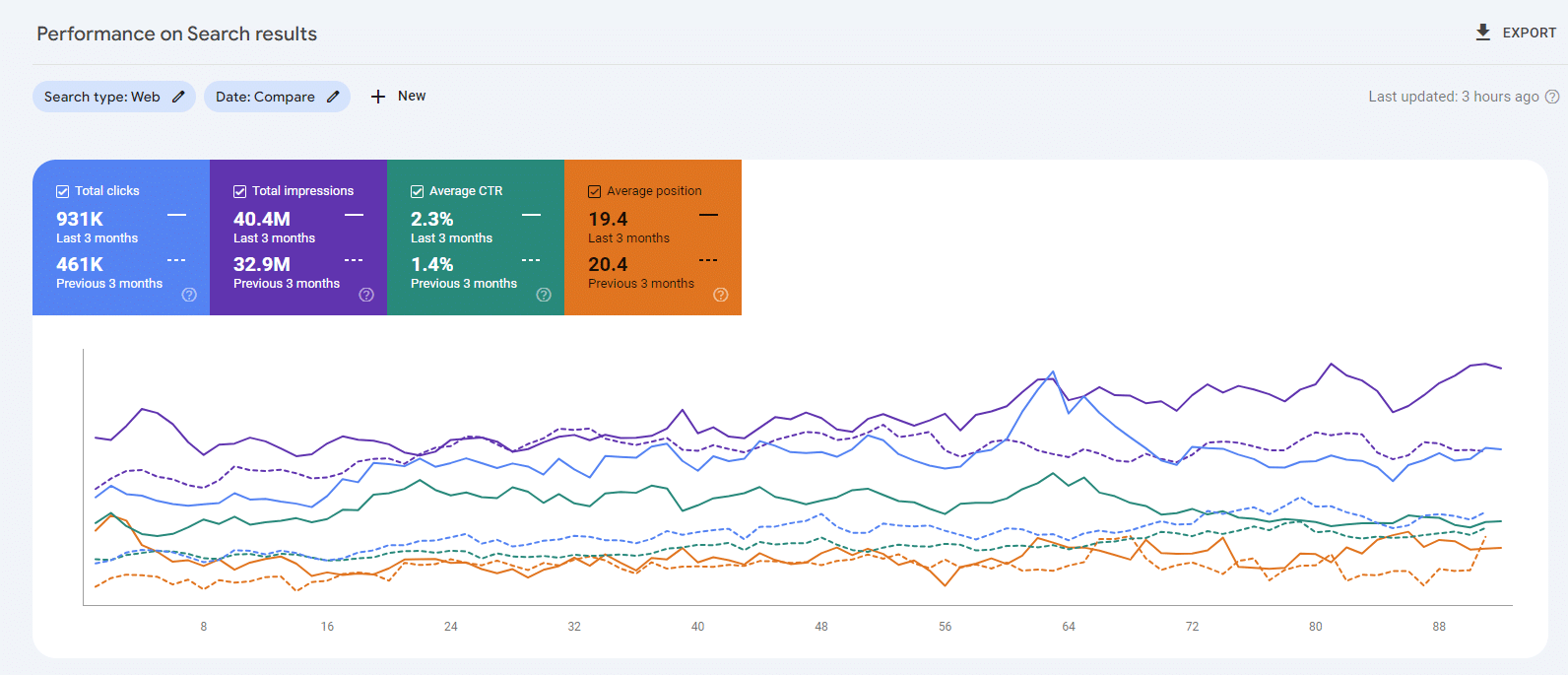
Task: Click the chart axis label 88
Action: 1439,627
